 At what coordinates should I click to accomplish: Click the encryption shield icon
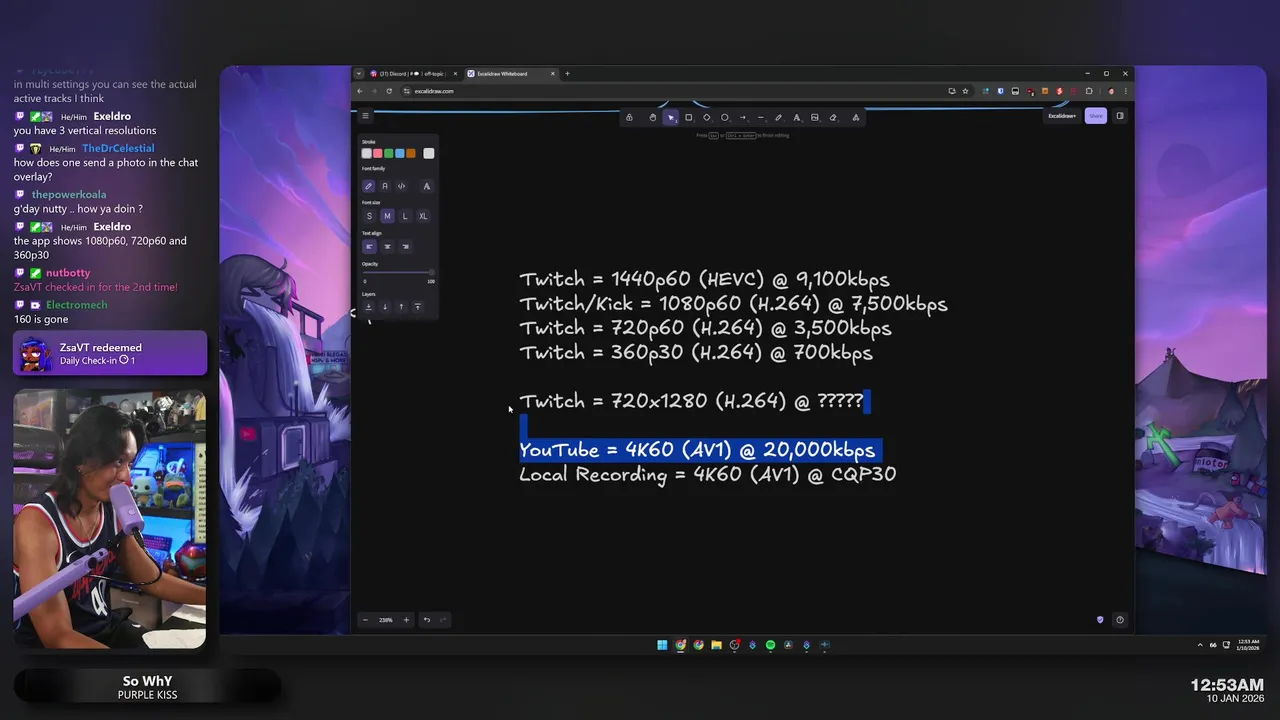tap(1100, 620)
